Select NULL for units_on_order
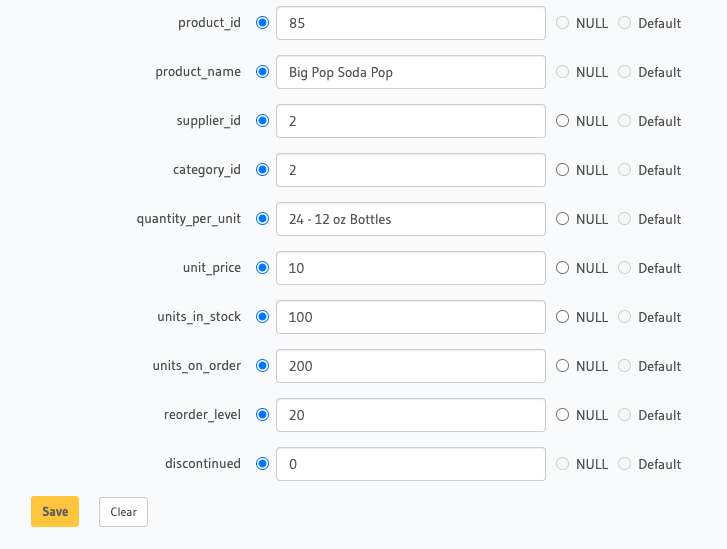Viewport: 727px width, 549px height. 562,366
